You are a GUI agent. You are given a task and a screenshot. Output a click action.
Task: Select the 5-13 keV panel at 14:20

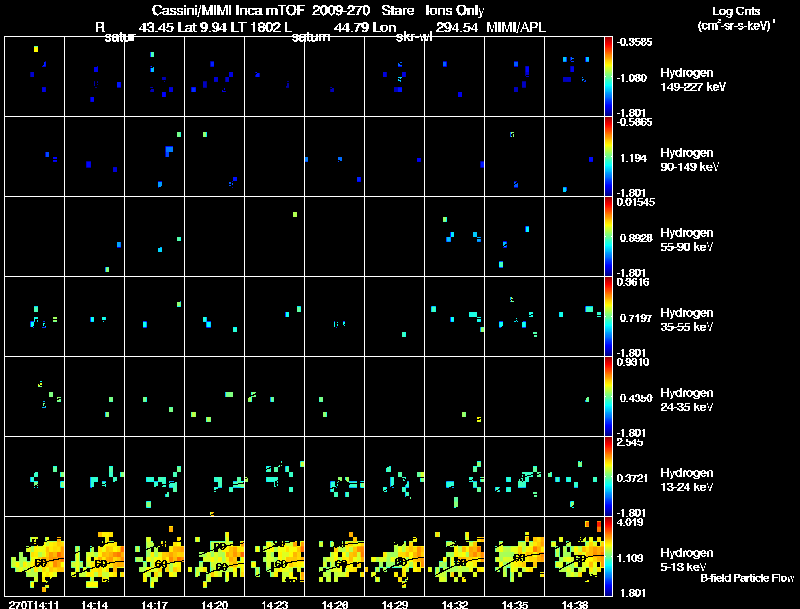coord(215,556)
